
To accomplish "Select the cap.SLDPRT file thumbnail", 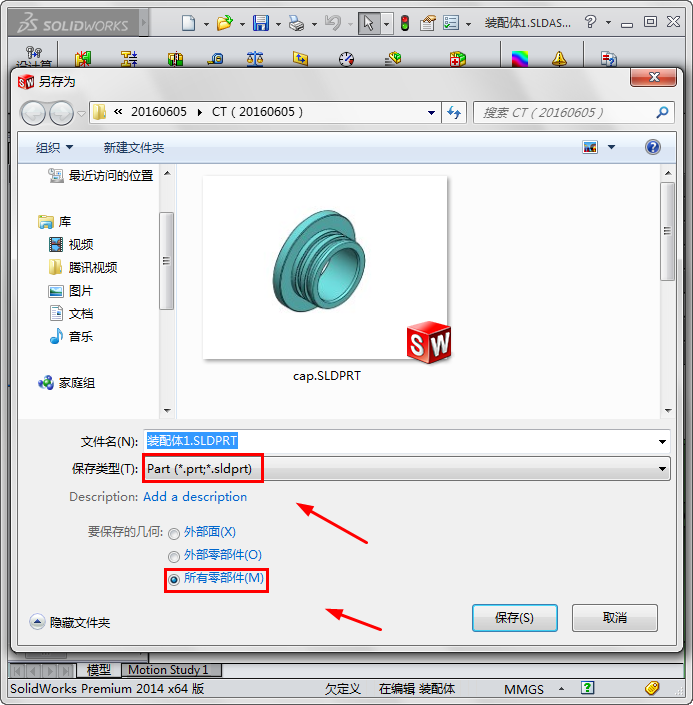I will (x=325, y=270).
